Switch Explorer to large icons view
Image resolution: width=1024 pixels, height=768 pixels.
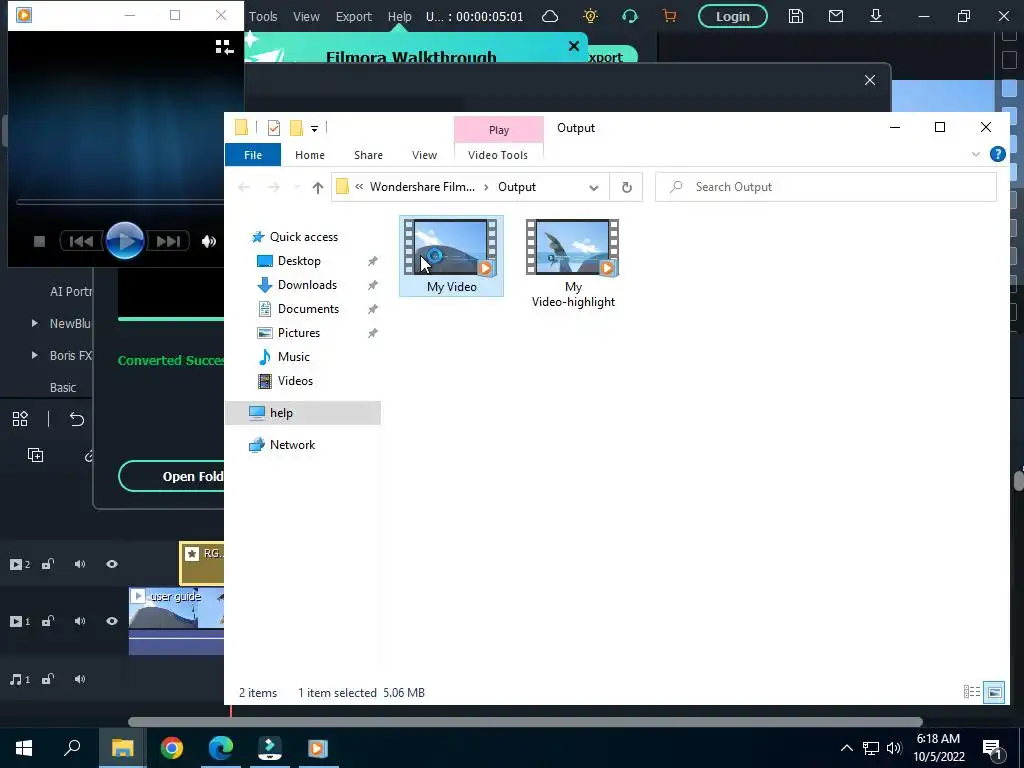coord(995,692)
